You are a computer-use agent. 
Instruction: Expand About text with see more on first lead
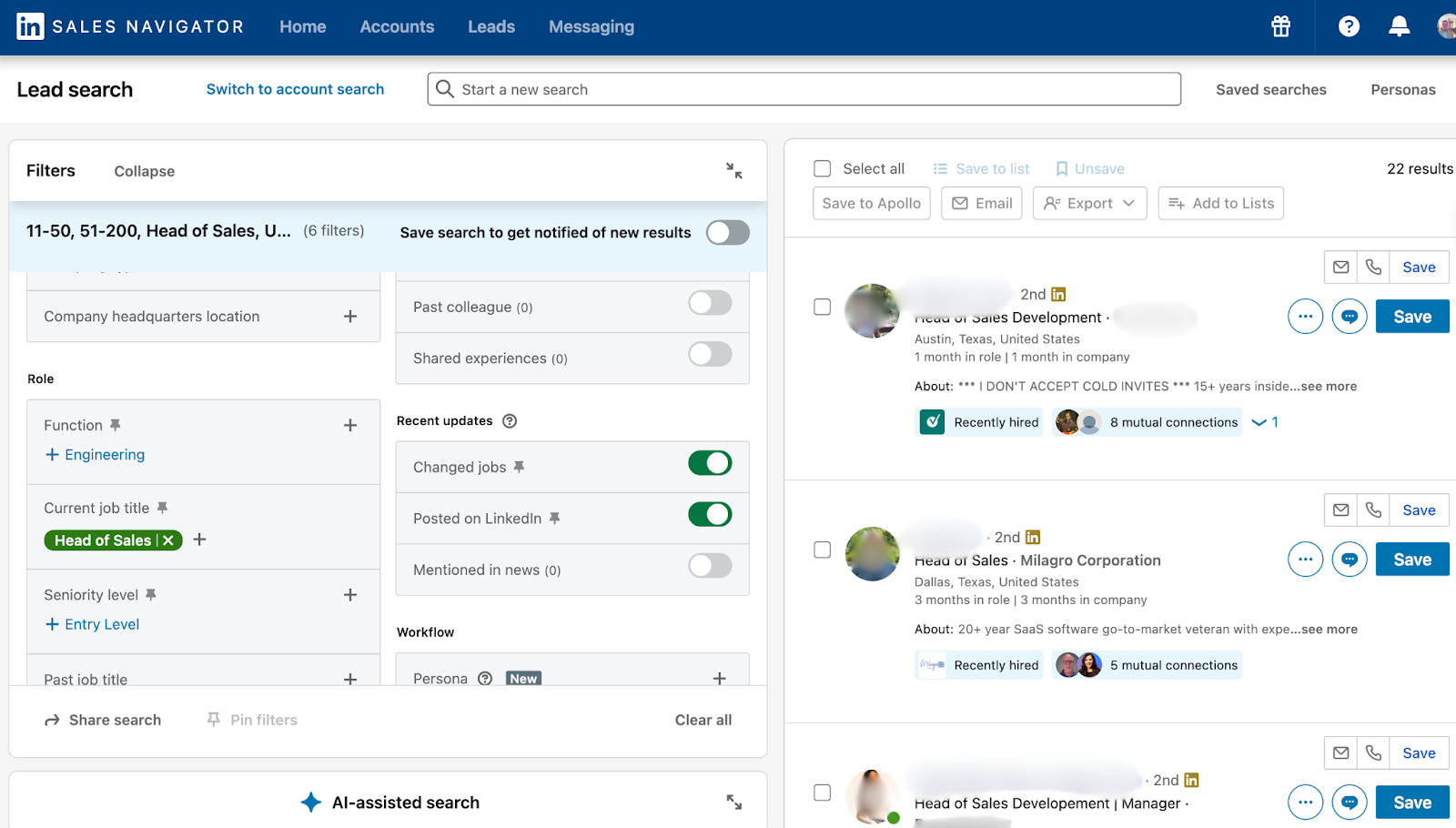point(1329,386)
